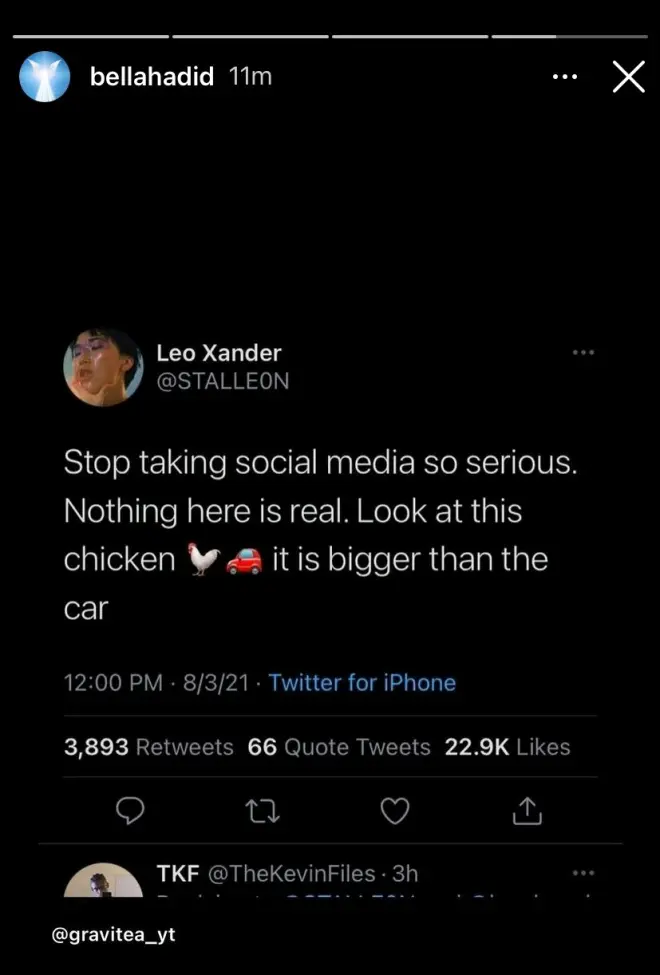Tap the Twitter for iPhone link

coord(362,683)
